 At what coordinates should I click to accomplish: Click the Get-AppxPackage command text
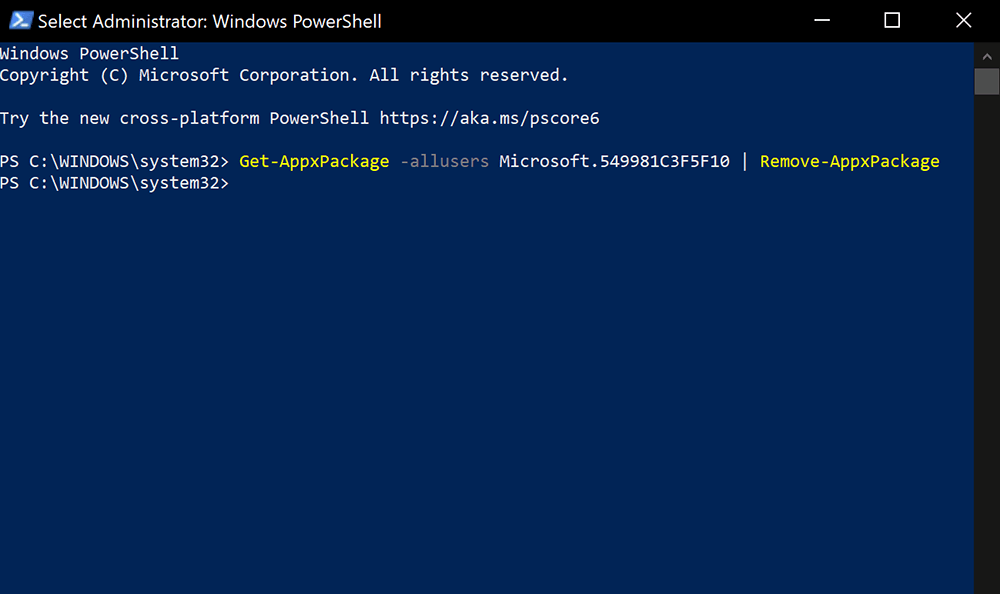click(x=314, y=161)
